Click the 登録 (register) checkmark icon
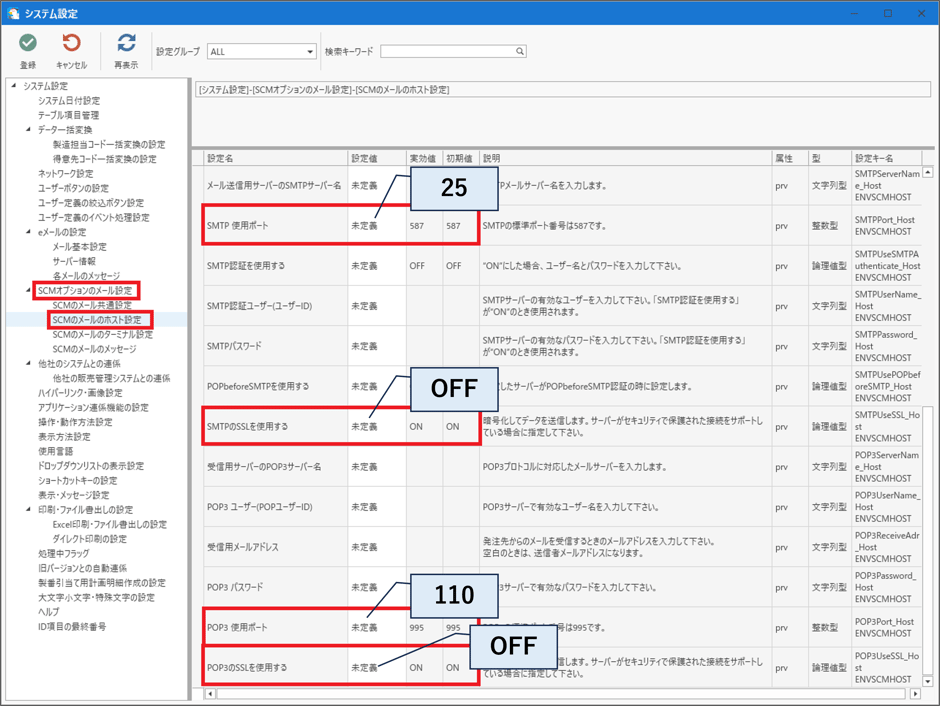The image size is (940, 706). coord(28,43)
